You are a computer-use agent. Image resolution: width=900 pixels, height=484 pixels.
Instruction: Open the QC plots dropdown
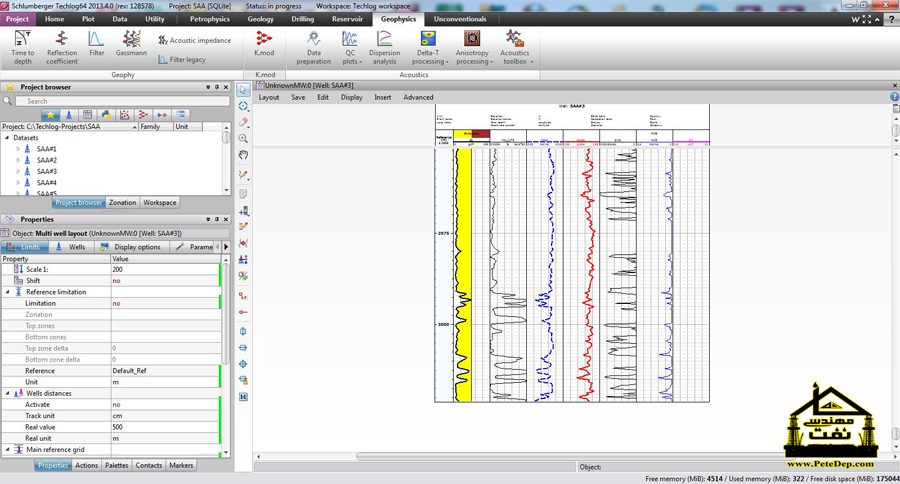pyautogui.click(x=350, y=47)
